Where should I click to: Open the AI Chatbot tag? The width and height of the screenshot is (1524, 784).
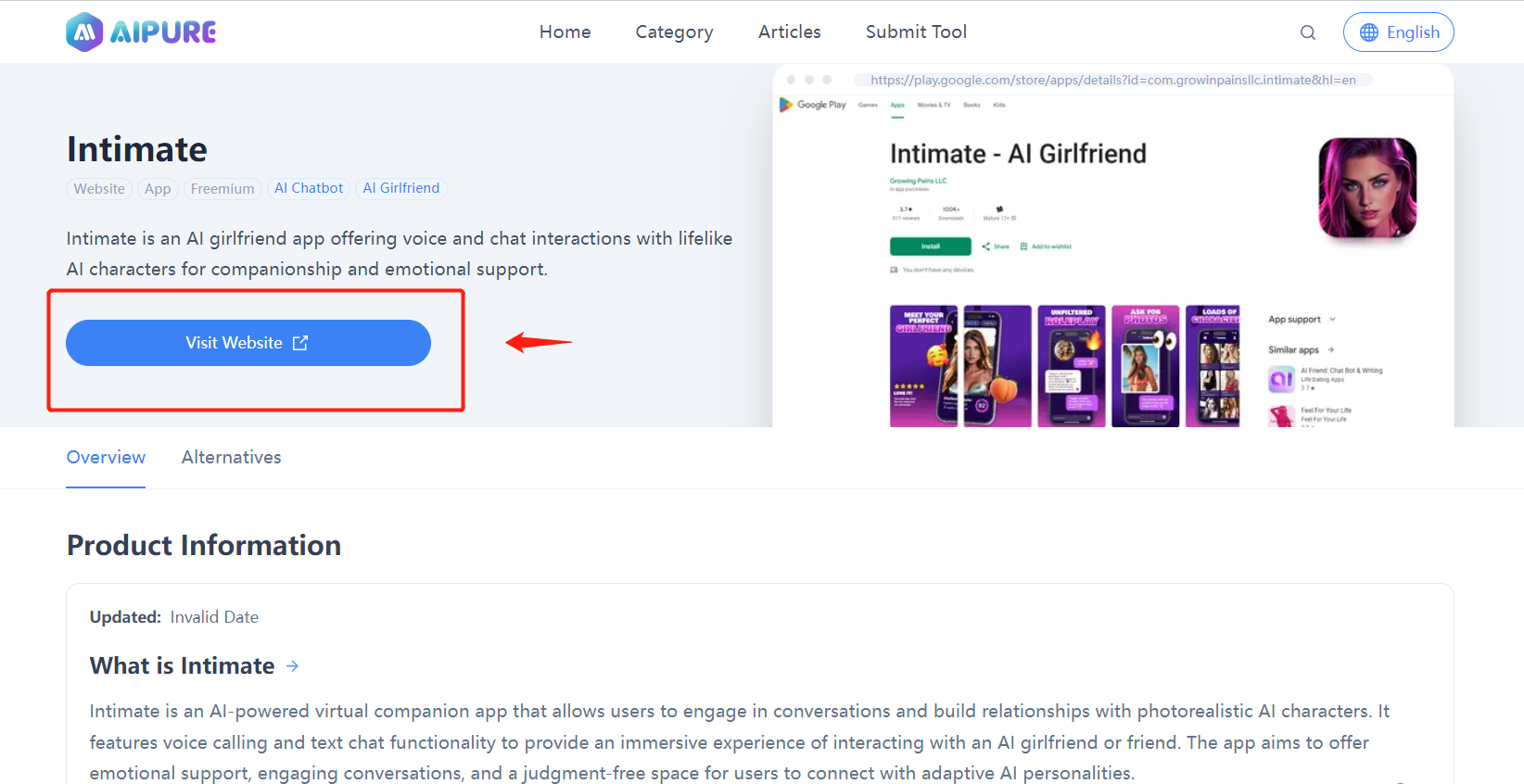pyautogui.click(x=309, y=188)
